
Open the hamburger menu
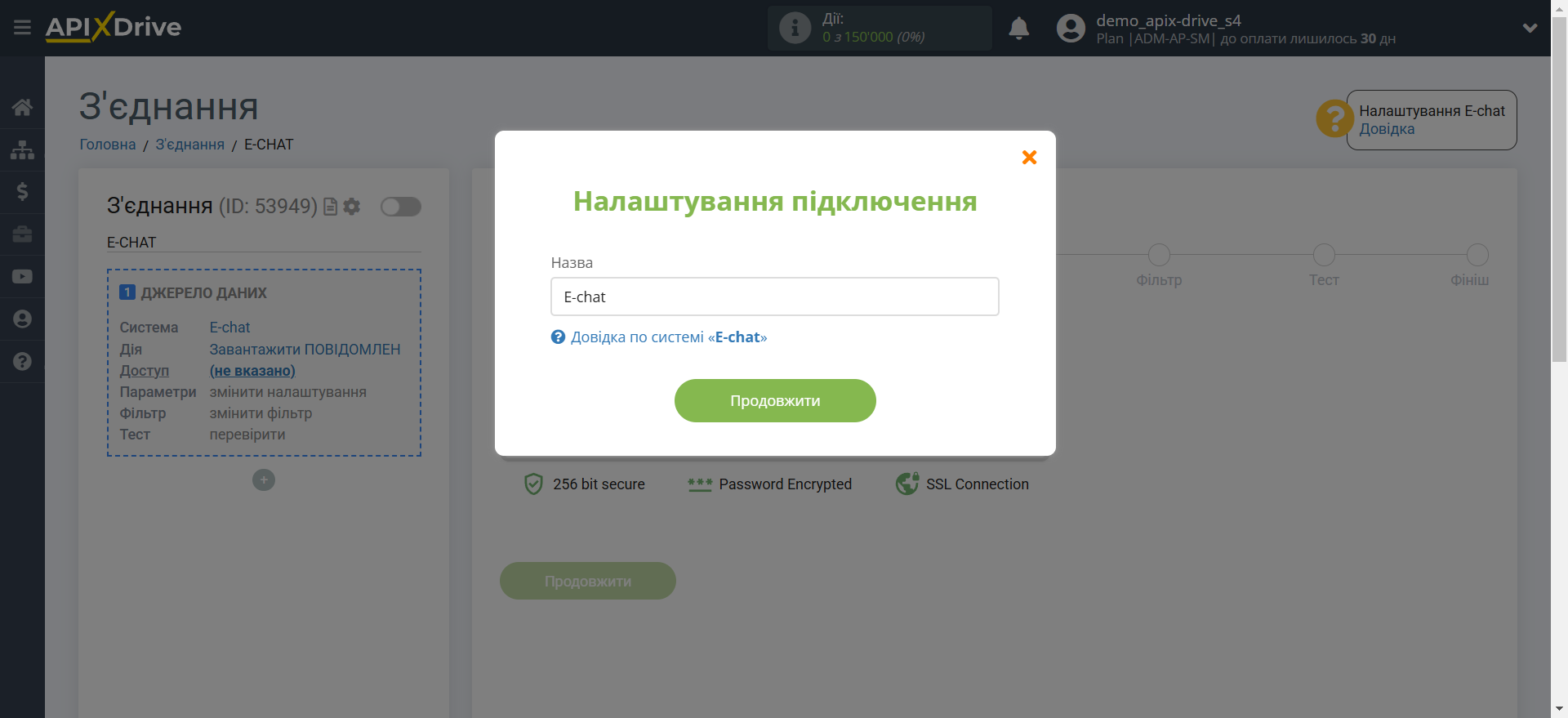click(22, 28)
